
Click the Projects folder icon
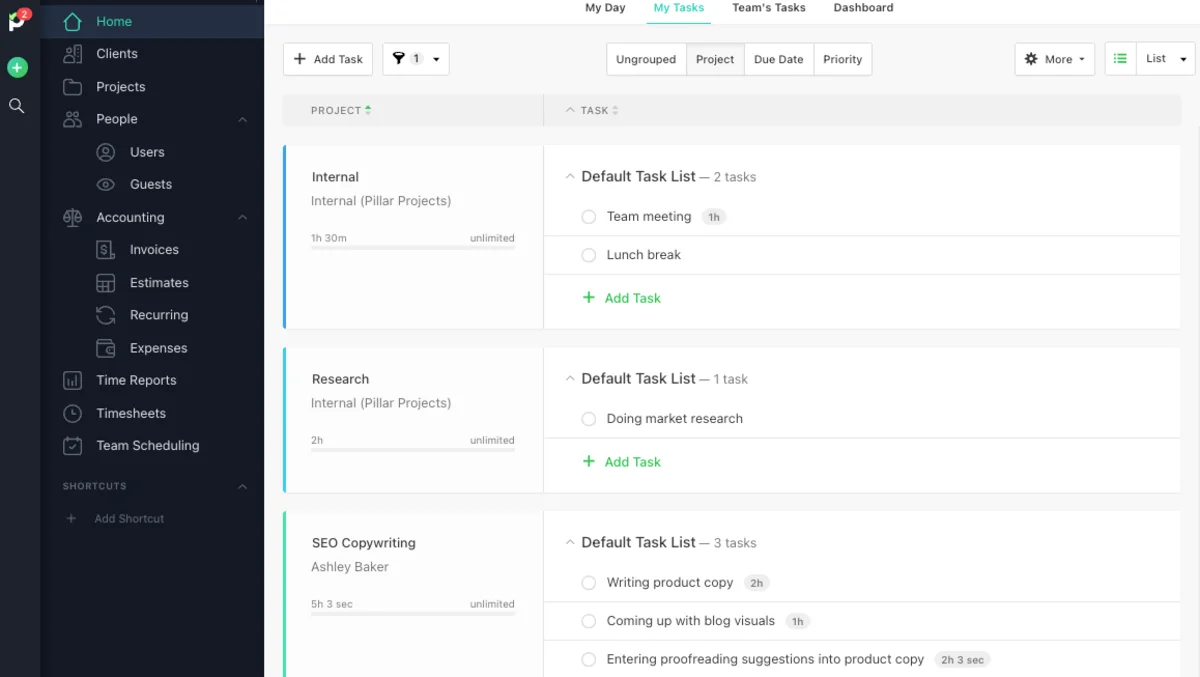(72, 87)
